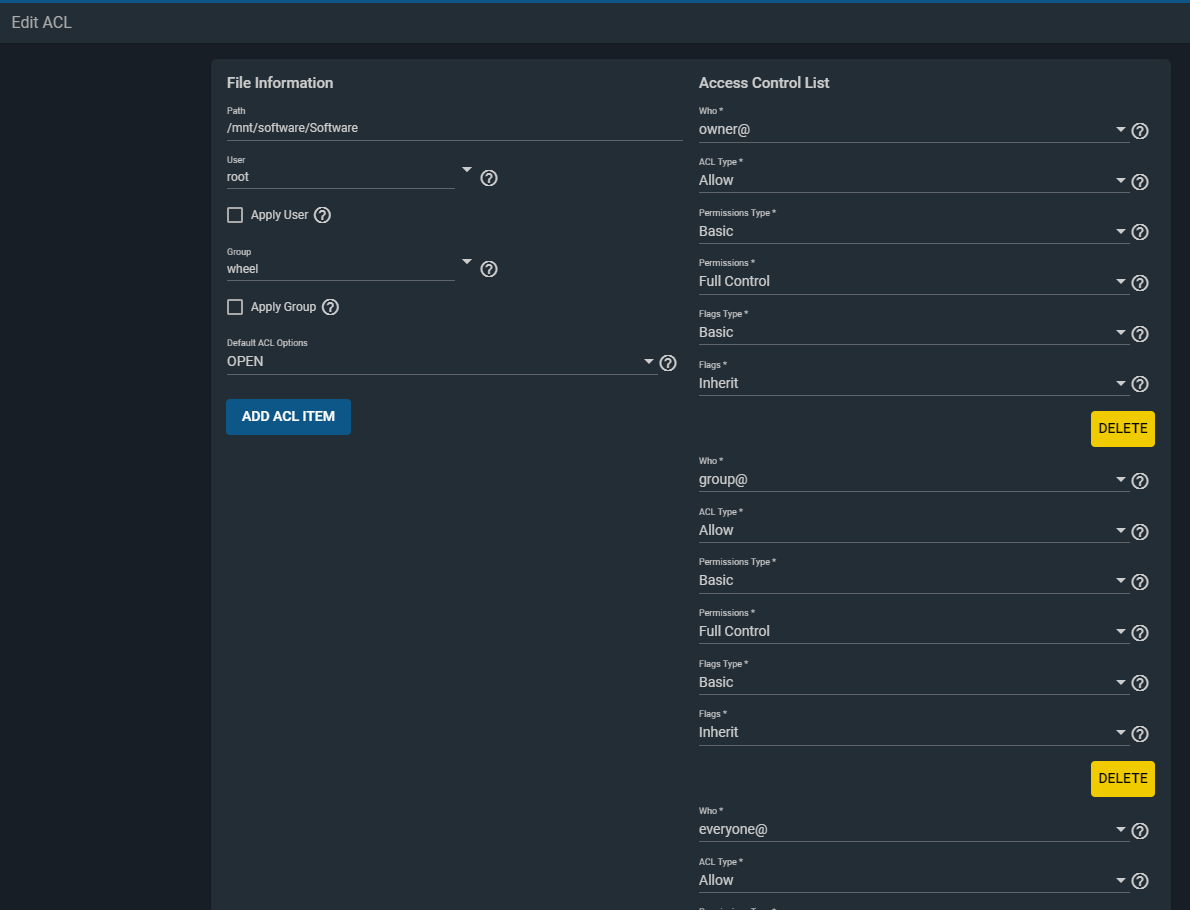Click help icon next to User field
1190x910 pixels.
click(x=489, y=178)
